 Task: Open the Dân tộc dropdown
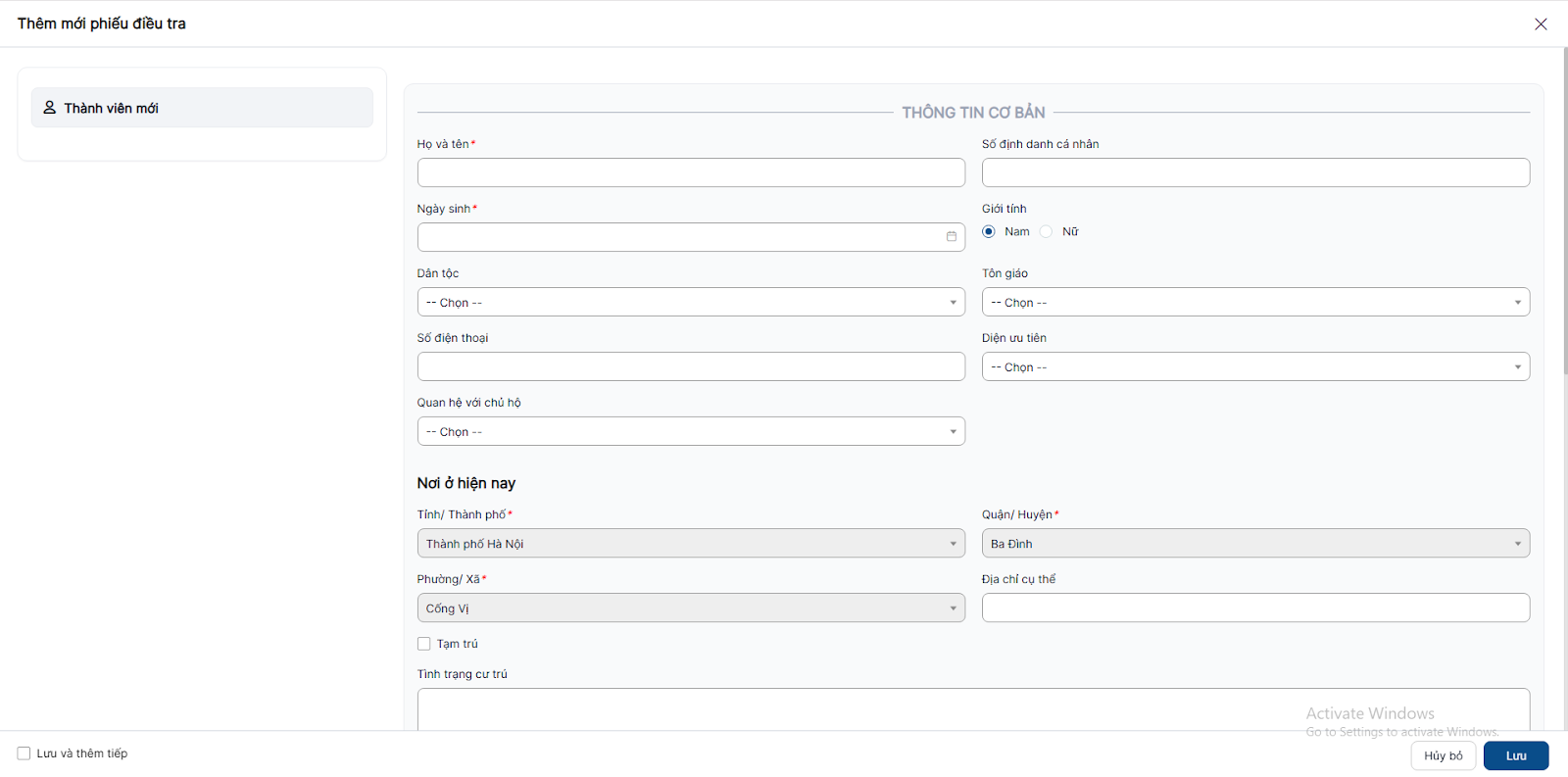[x=691, y=303]
